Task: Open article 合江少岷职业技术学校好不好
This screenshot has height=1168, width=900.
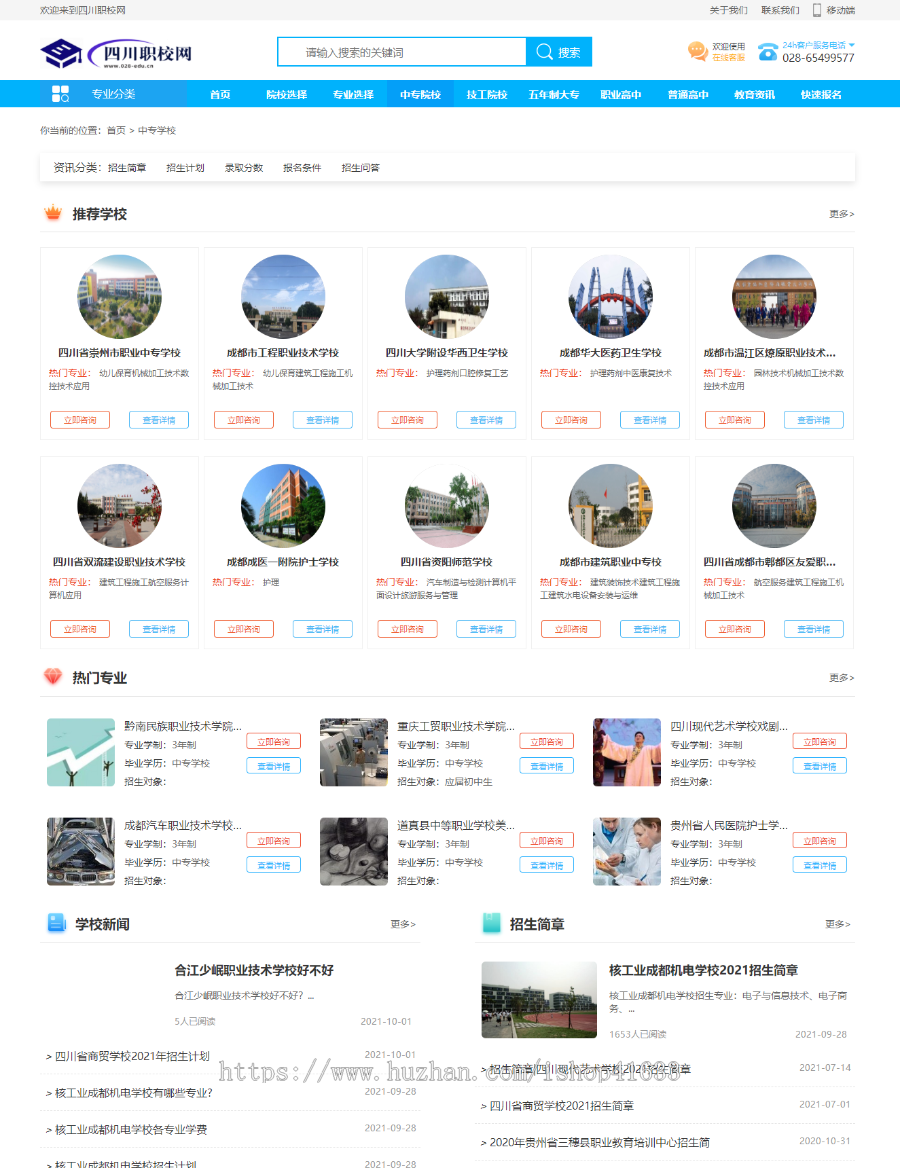Action: pos(254,971)
